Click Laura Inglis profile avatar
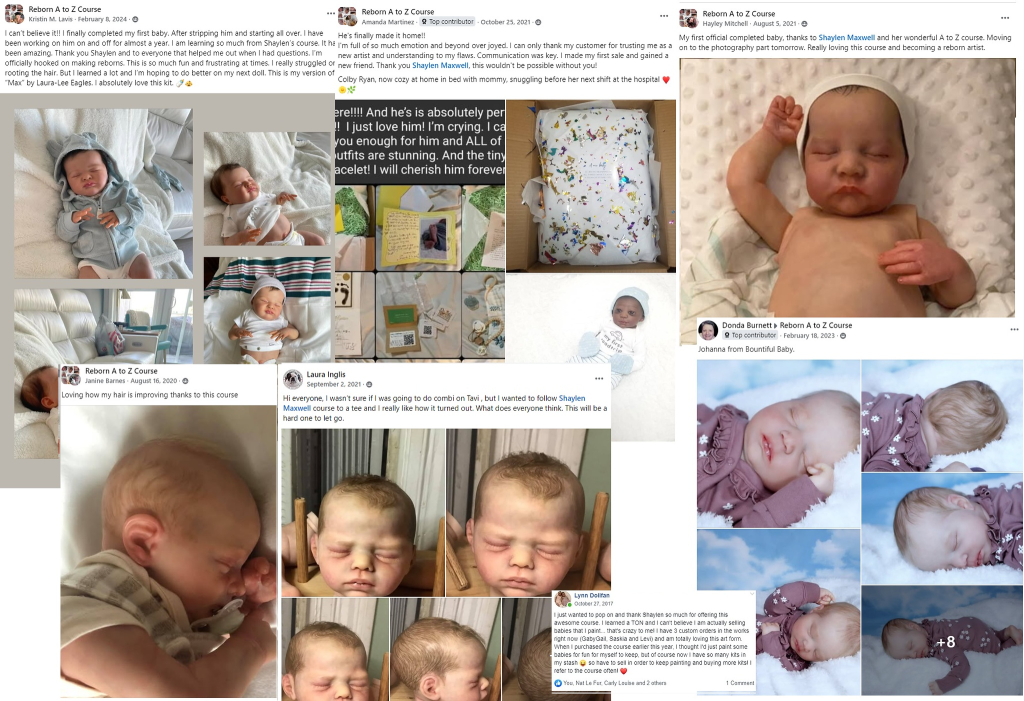The height and width of the screenshot is (701, 1024). point(293,379)
